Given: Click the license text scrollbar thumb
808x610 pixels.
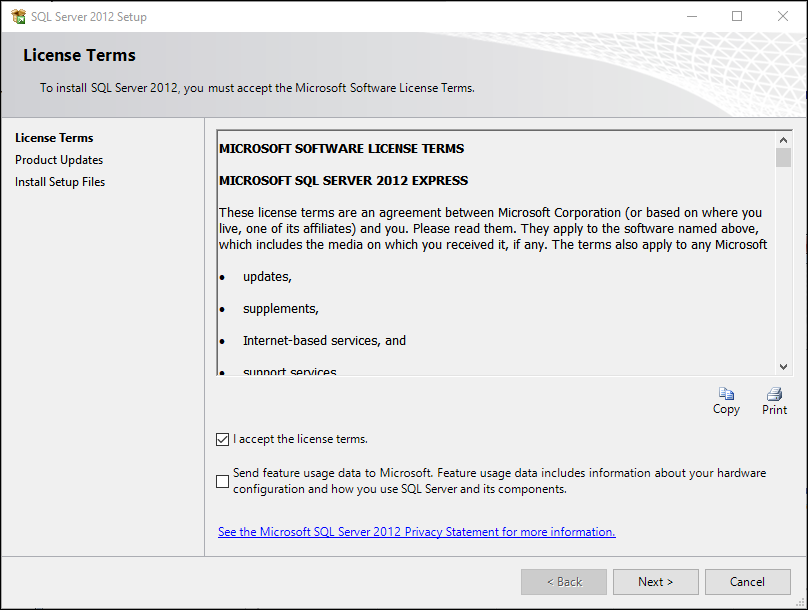Looking at the screenshot, I should (783, 158).
